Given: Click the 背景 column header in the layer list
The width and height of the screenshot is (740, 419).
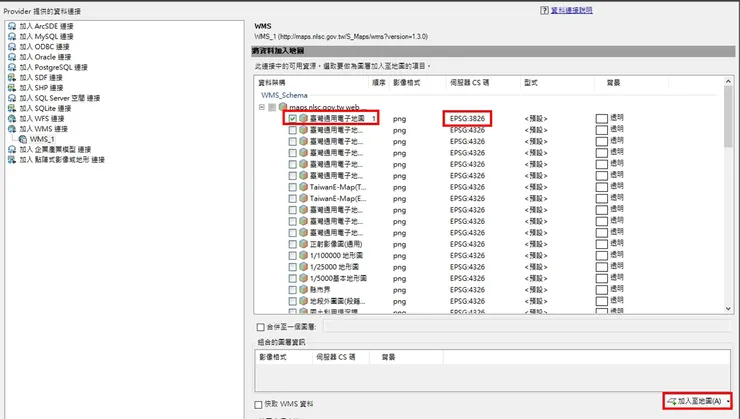Looking at the screenshot, I should coord(631,83).
